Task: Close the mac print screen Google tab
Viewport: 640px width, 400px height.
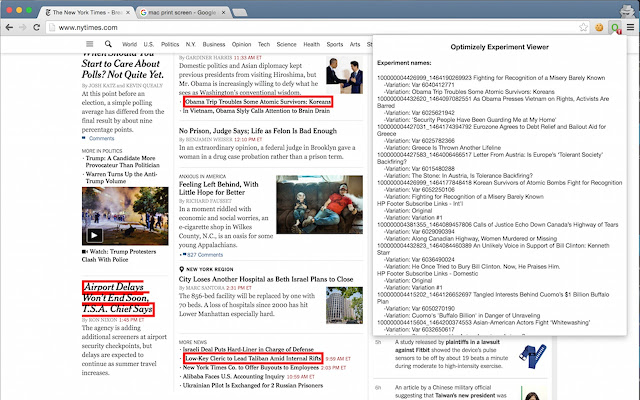Action: point(223,13)
